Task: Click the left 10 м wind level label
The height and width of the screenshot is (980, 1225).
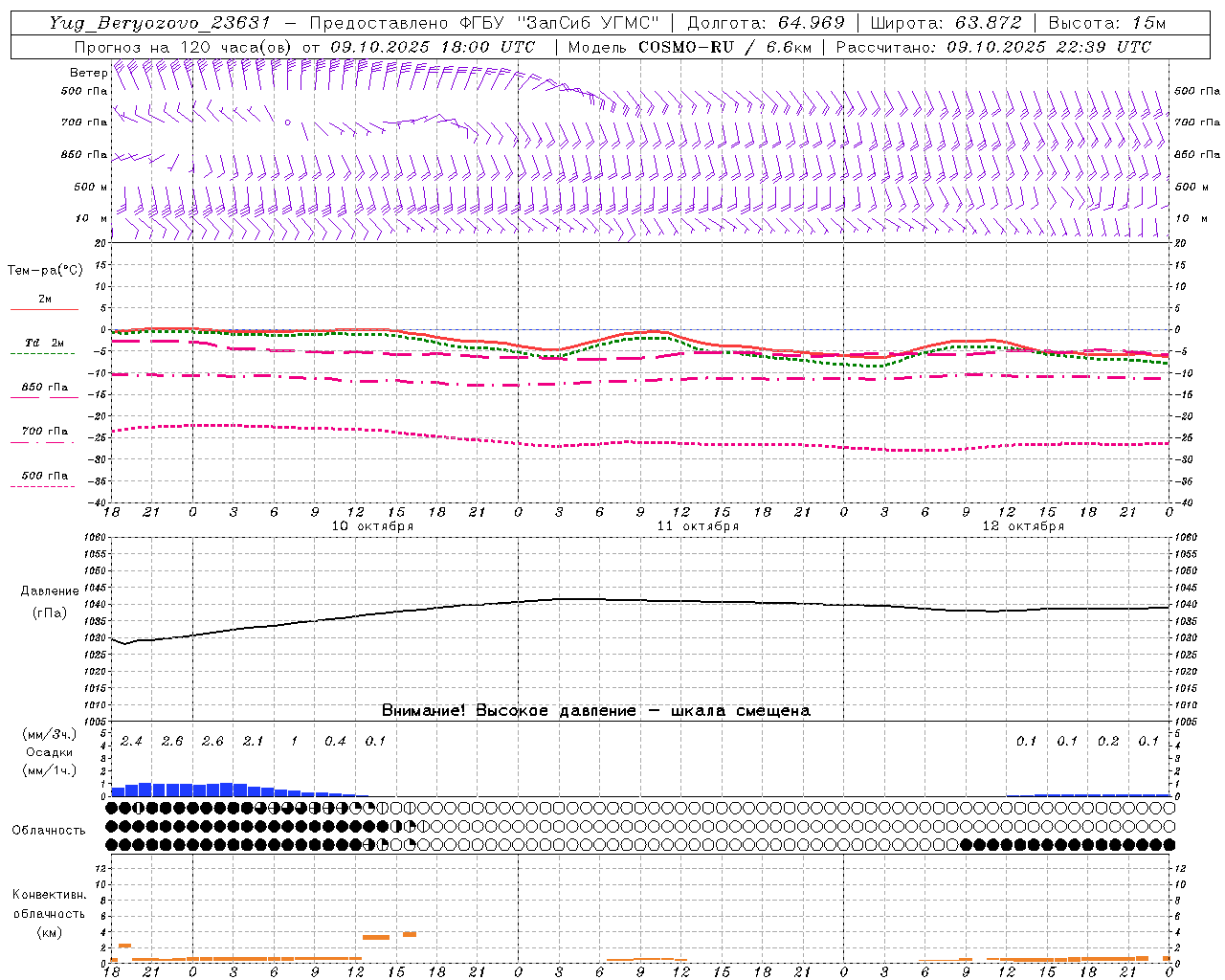Action: pos(92,218)
